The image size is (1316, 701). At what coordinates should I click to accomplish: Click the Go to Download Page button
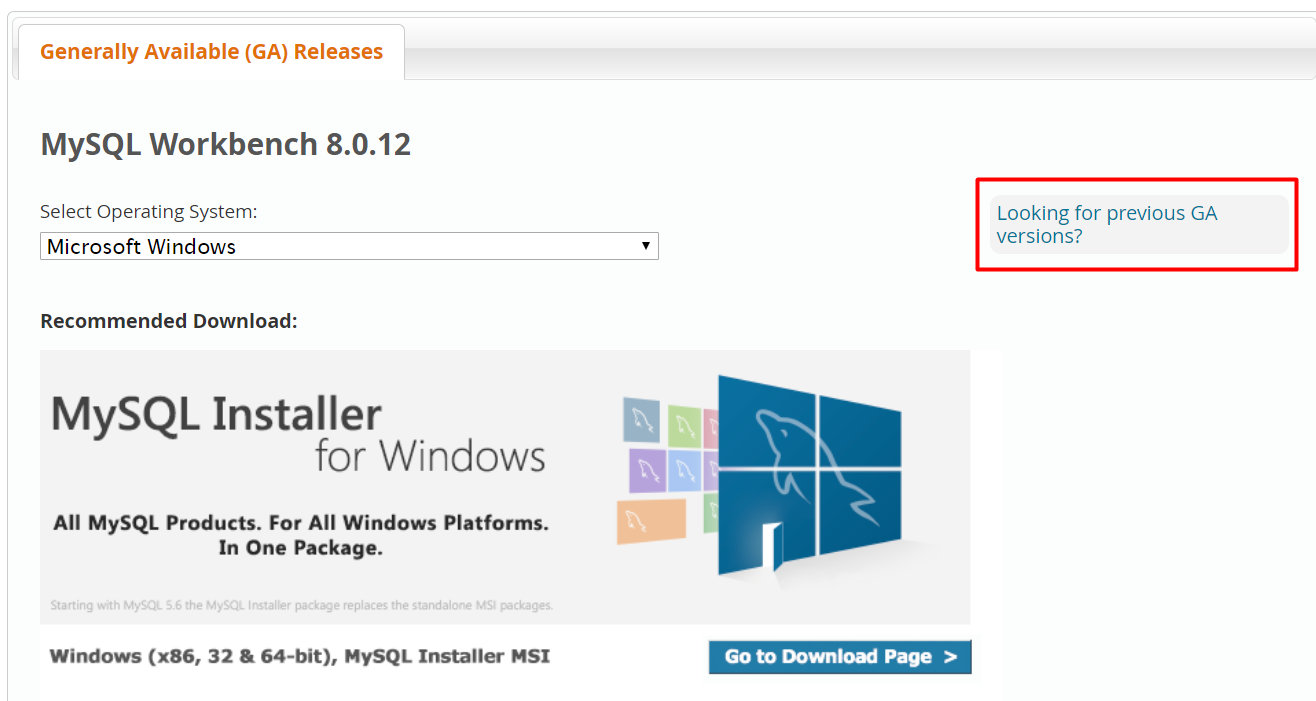coord(840,657)
